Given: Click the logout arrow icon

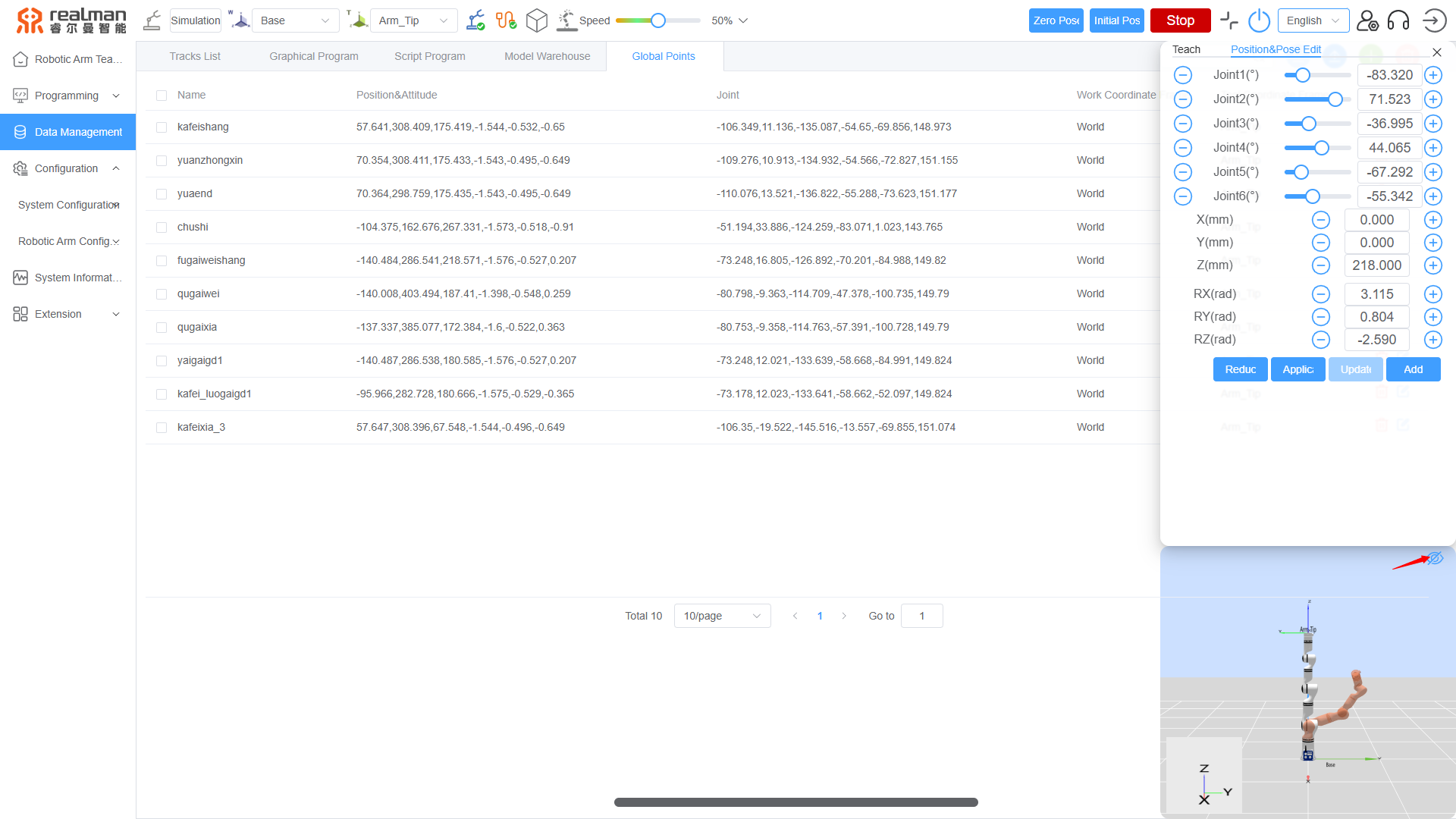Looking at the screenshot, I should coord(1433,20).
